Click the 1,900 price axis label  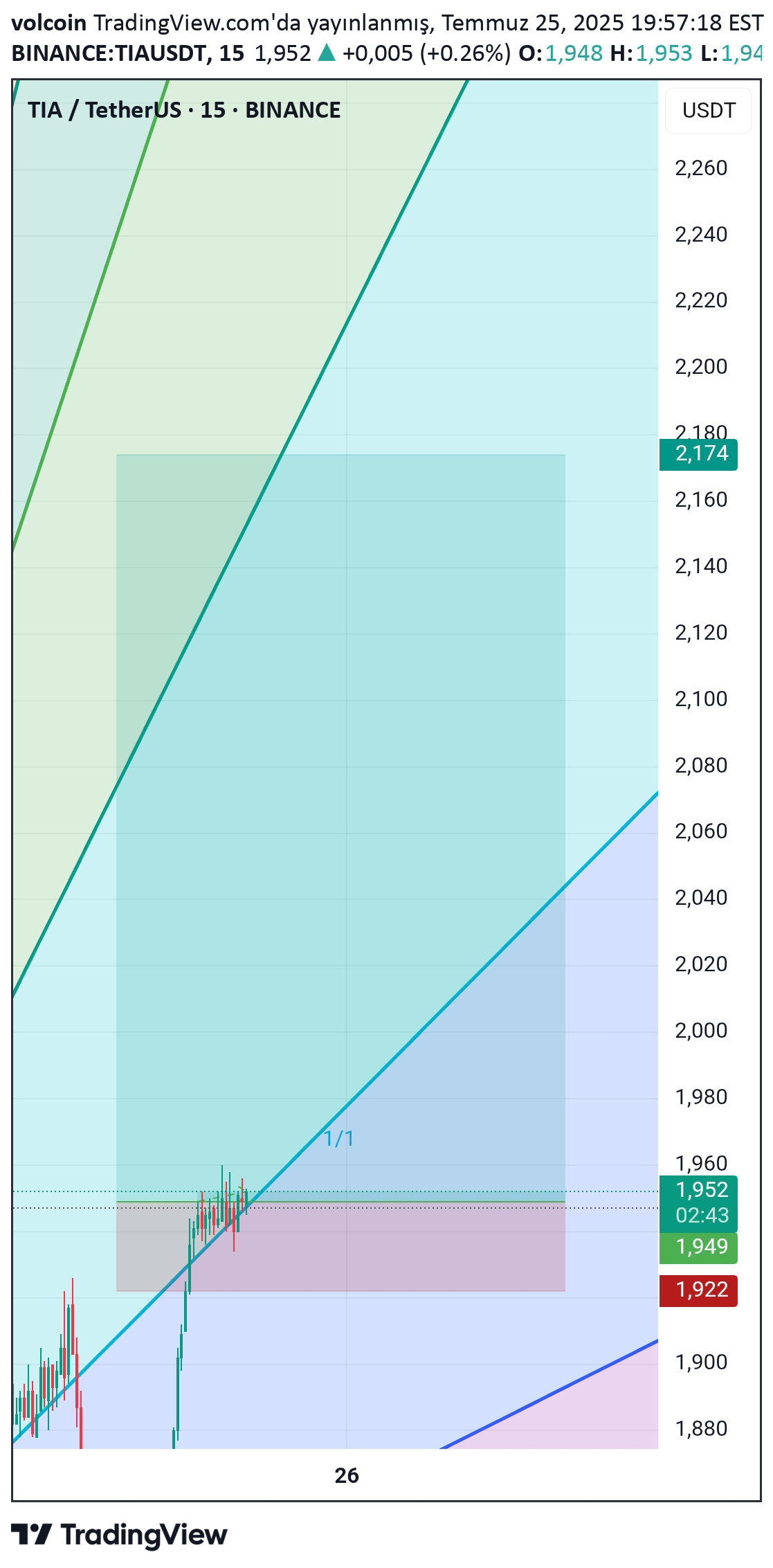pyautogui.click(x=701, y=1362)
